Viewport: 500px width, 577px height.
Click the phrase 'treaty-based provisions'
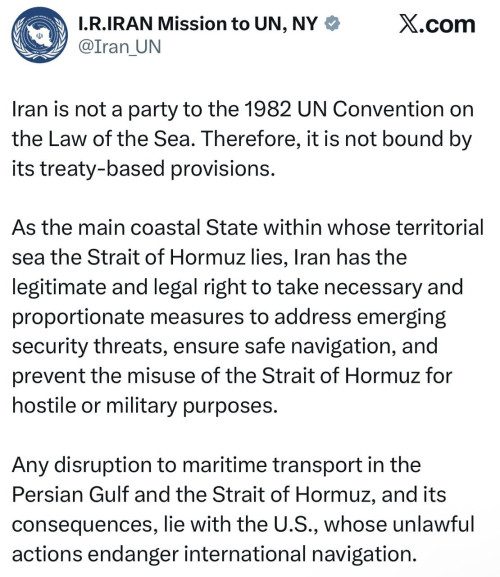[157, 169]
